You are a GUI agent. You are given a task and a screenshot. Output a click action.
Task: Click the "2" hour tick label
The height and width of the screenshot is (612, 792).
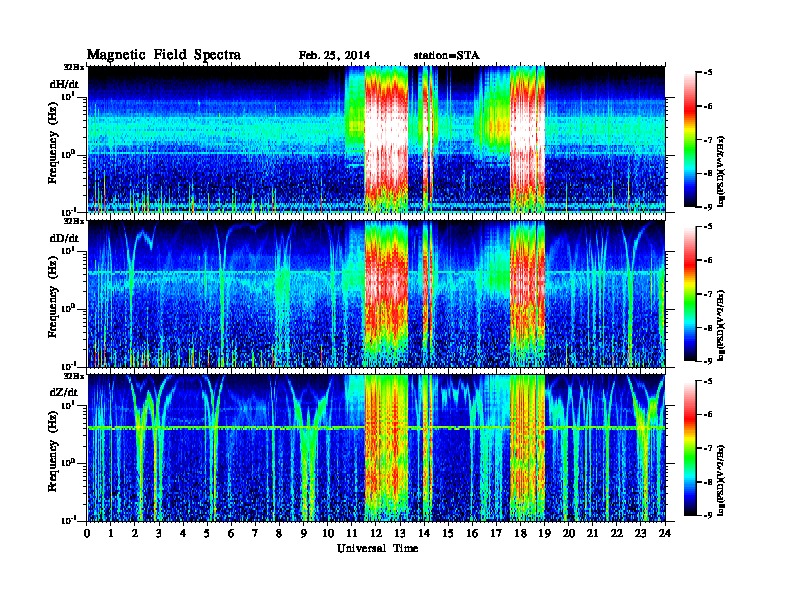[x=135, y=533]
